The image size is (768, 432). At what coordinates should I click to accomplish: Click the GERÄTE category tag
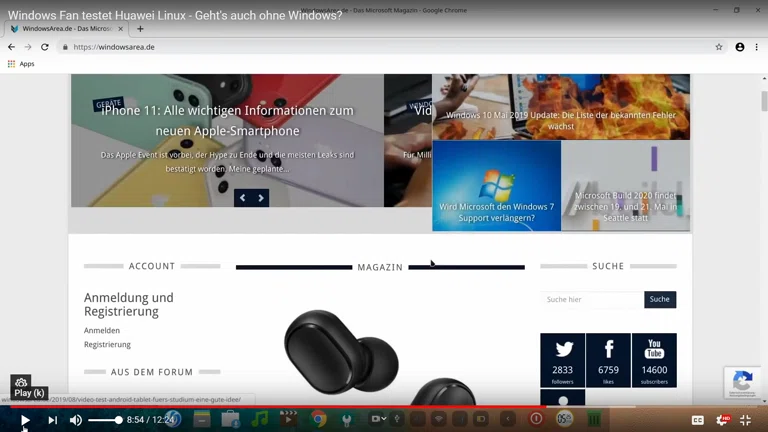point(108,104)
